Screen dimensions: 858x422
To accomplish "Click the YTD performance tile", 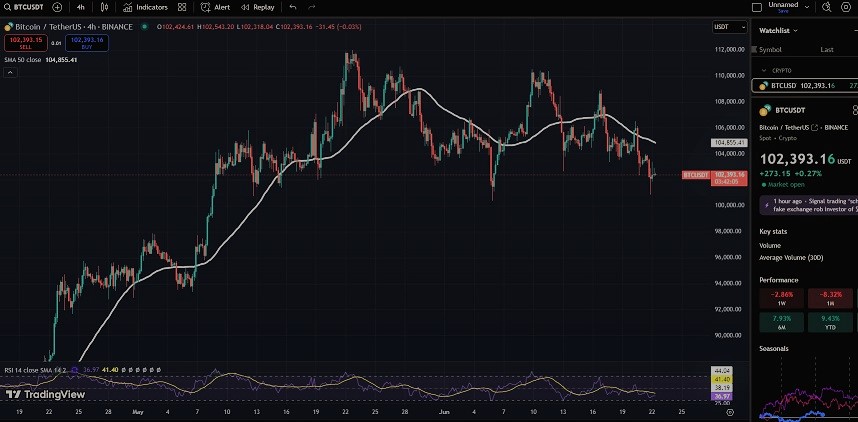I will click(830, 322).
